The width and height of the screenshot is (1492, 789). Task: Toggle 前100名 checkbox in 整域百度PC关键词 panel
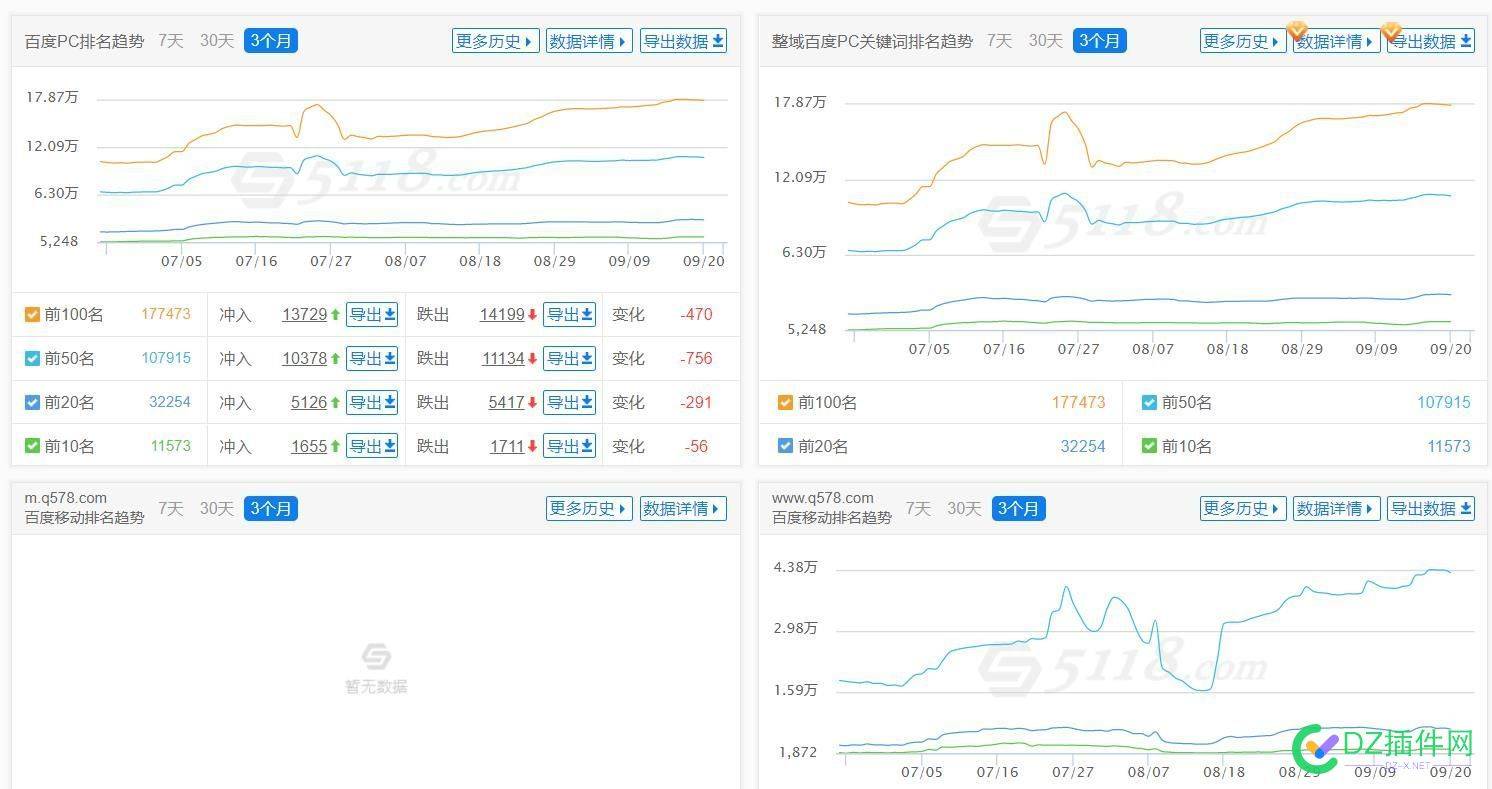786,403
